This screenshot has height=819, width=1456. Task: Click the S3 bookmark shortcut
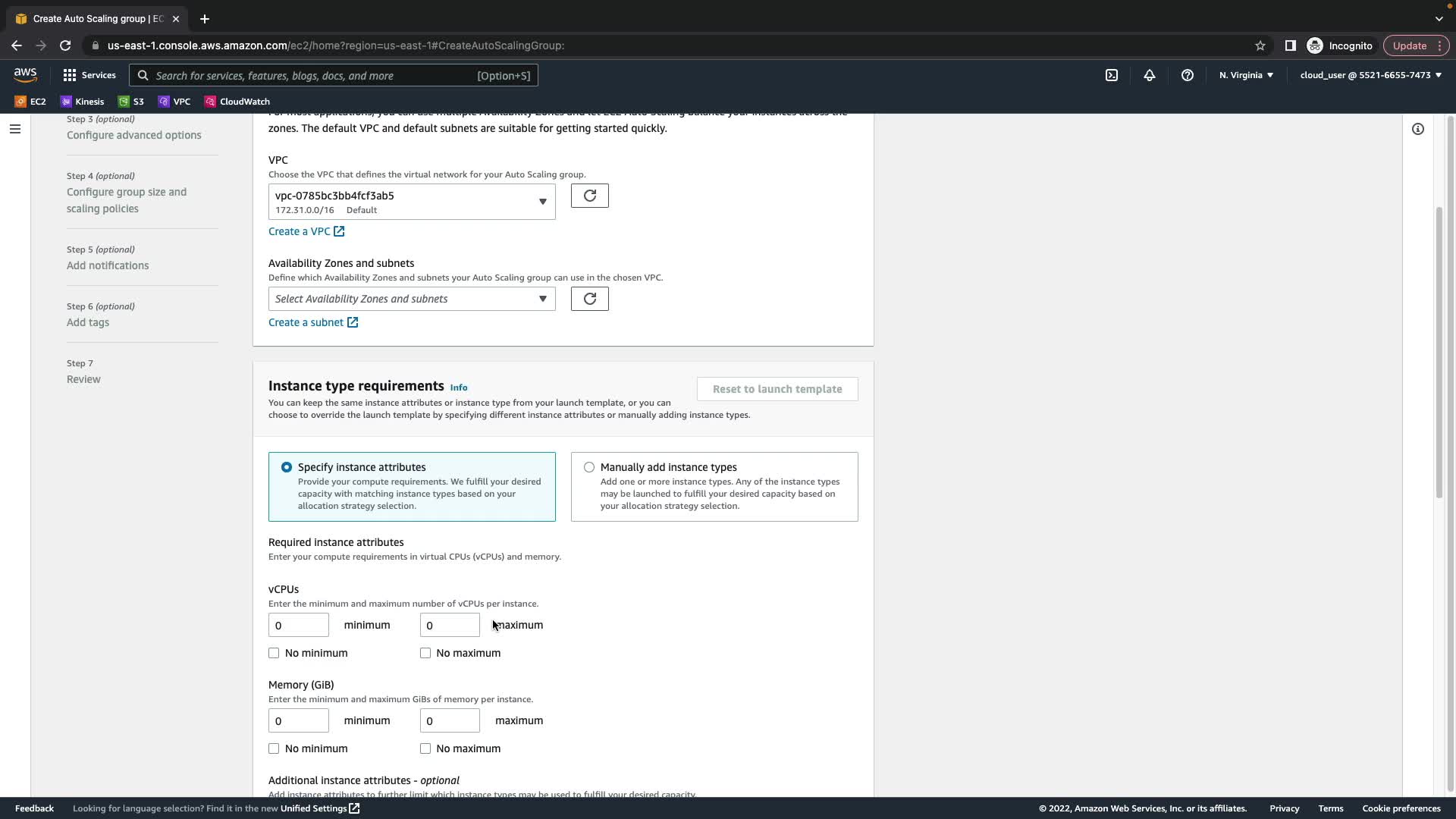click(x=131, y=102)
